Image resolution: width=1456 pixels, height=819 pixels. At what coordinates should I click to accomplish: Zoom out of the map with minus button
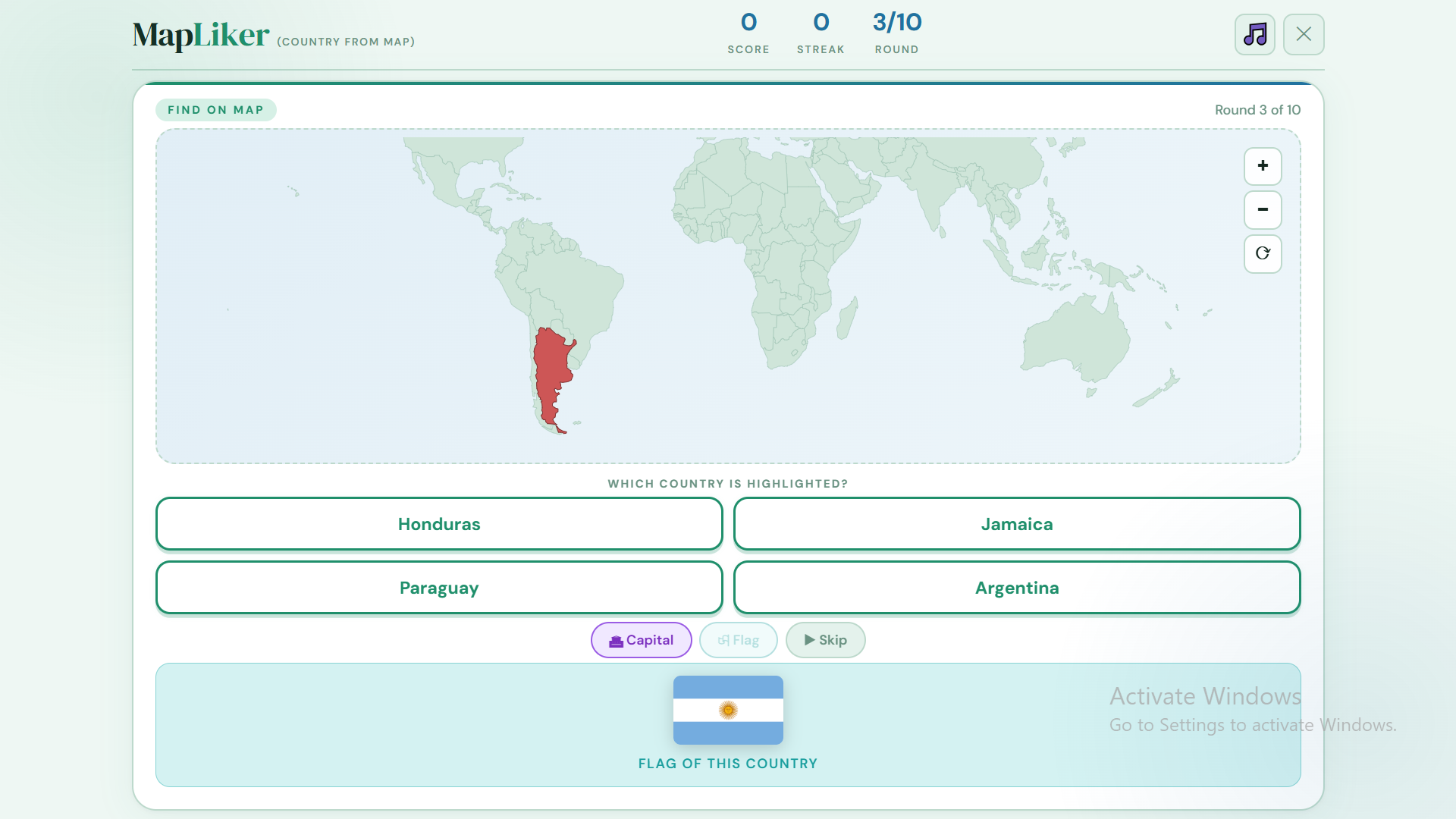coord(1263,210)
